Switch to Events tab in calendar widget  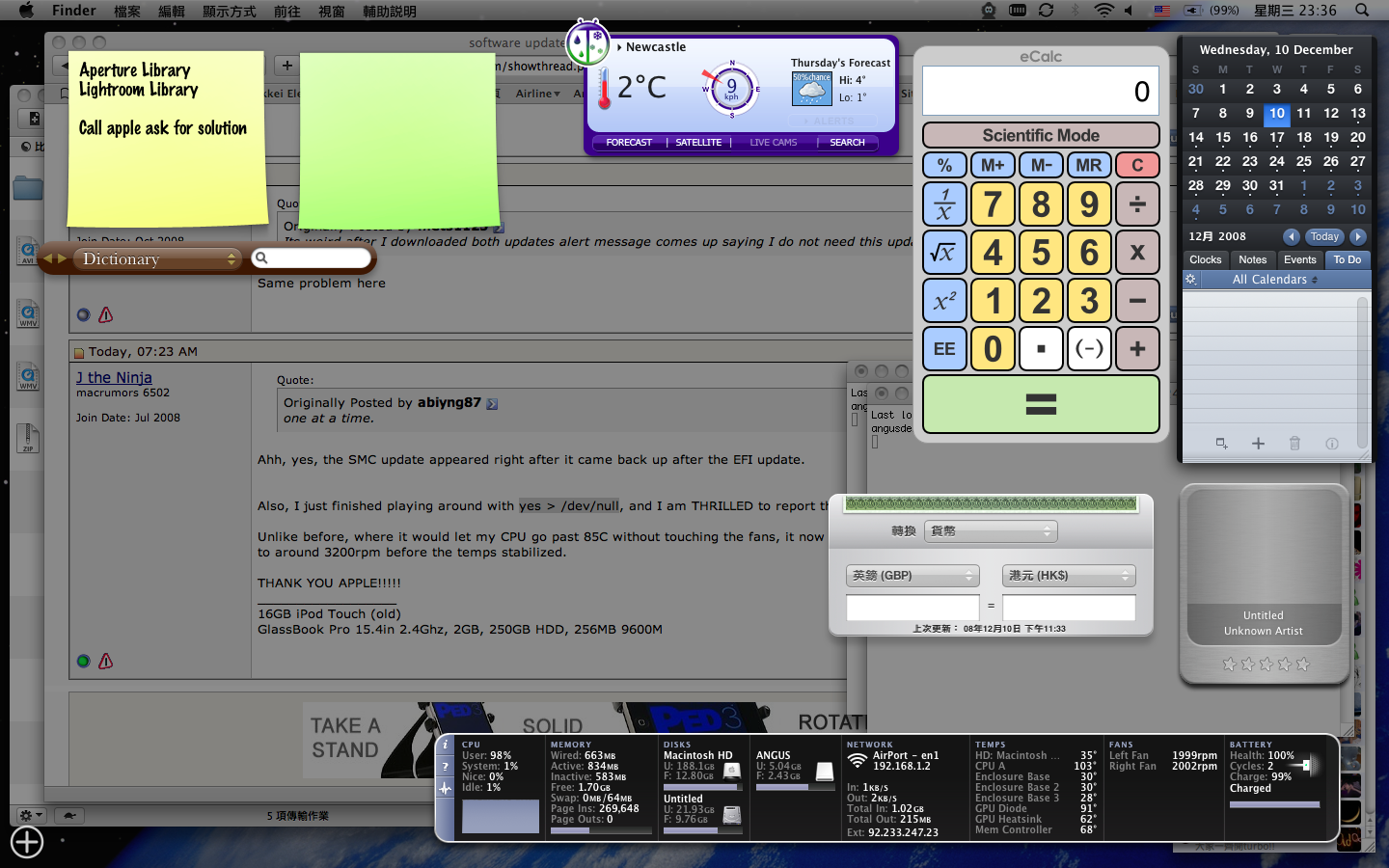1299,259
